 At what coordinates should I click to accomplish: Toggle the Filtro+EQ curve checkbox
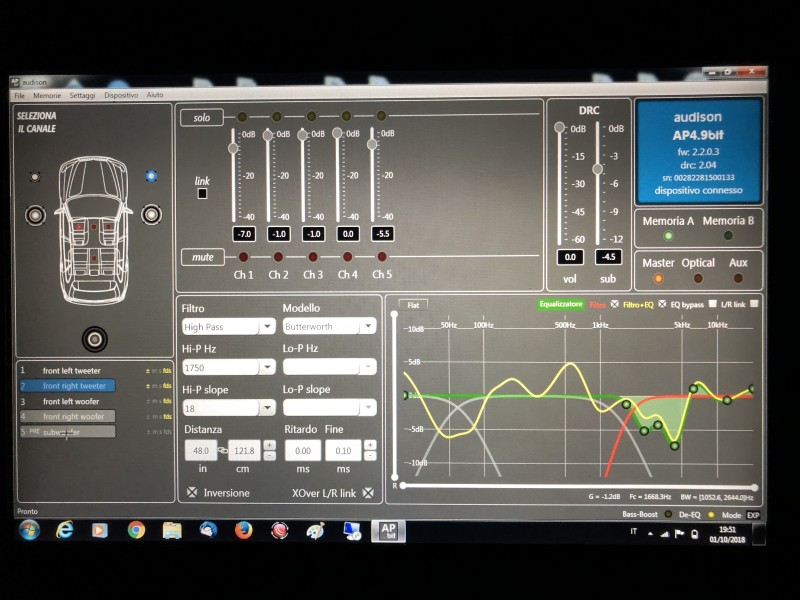(x=662, y=304)
